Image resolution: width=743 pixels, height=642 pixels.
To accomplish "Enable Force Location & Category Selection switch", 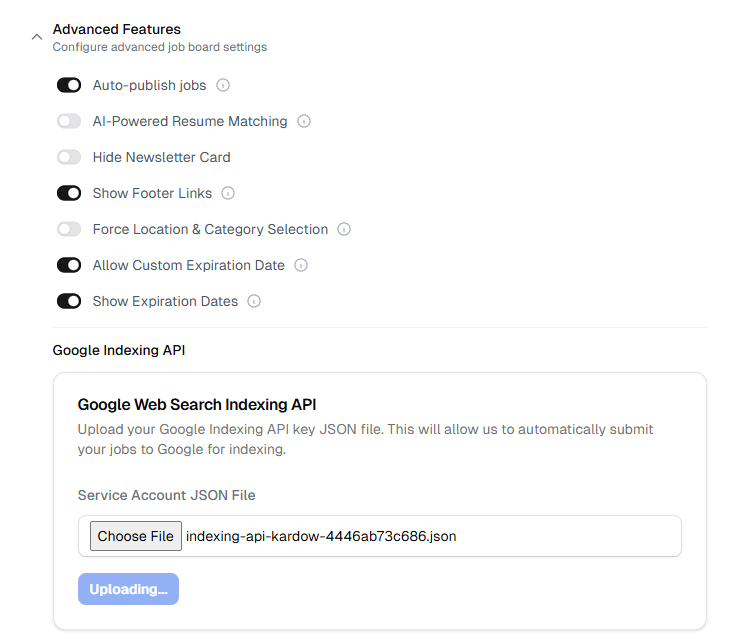I will pos(69,229).
